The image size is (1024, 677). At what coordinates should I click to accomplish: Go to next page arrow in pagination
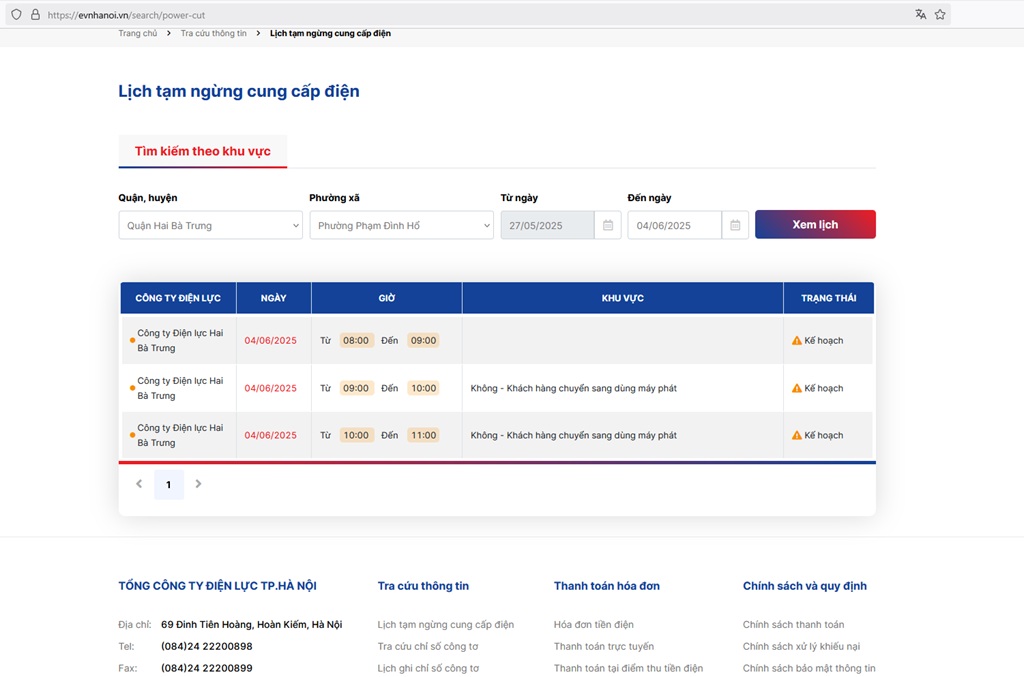tap(198, 484)
